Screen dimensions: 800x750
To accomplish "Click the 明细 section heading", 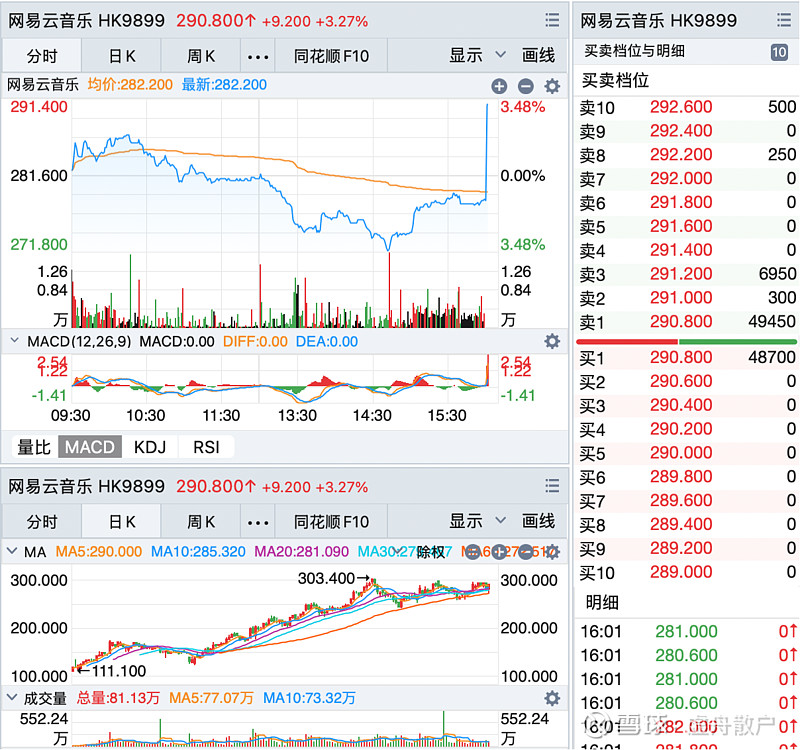I will 602,603.
